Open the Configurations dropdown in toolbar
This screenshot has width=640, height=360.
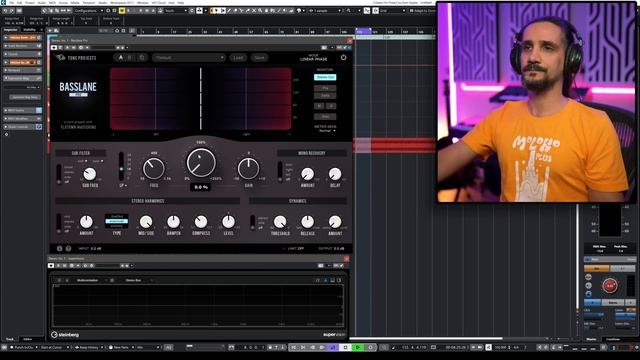(x=89, y=11)
